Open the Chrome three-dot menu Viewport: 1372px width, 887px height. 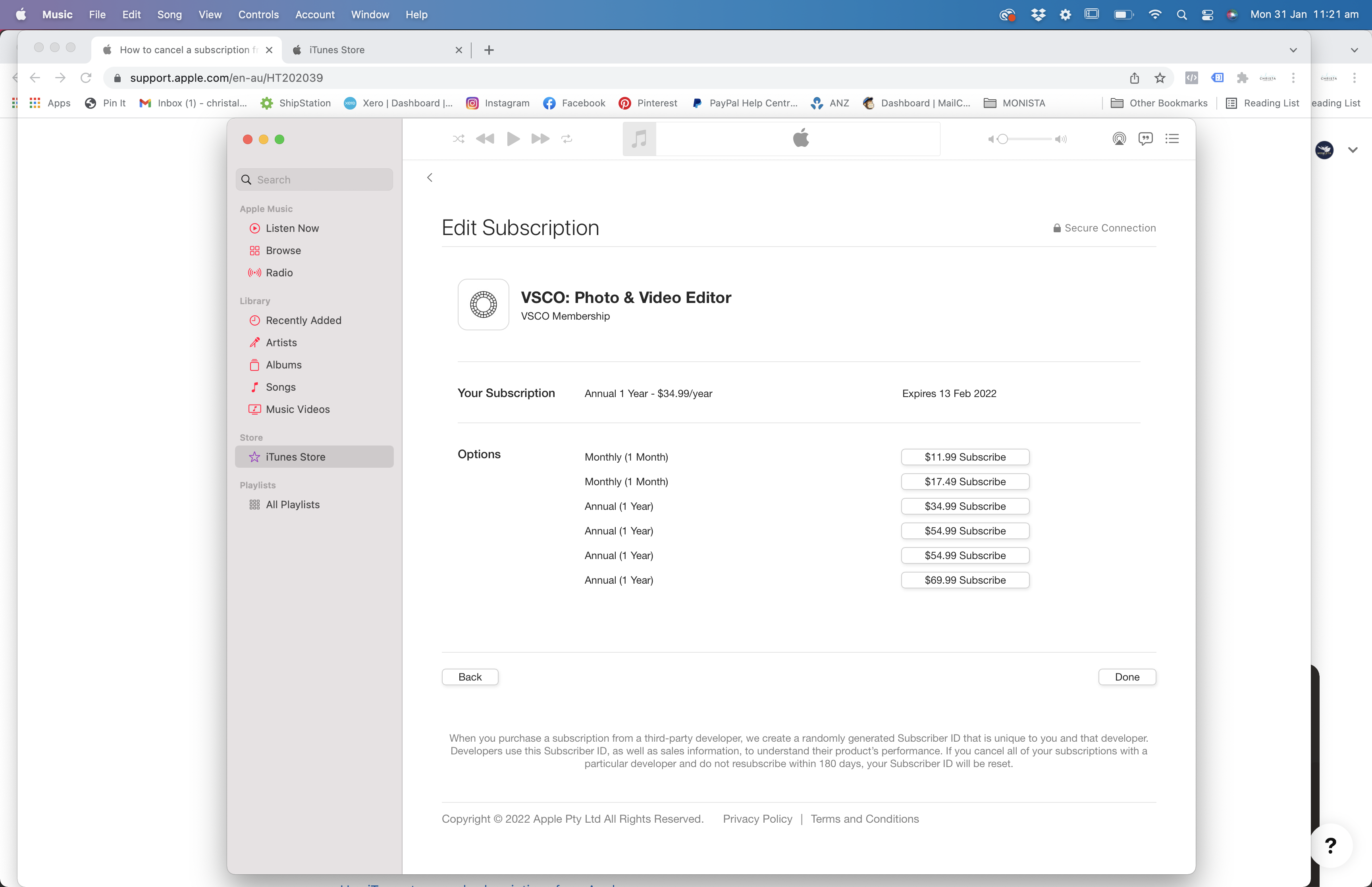(x=1293, y=78)
